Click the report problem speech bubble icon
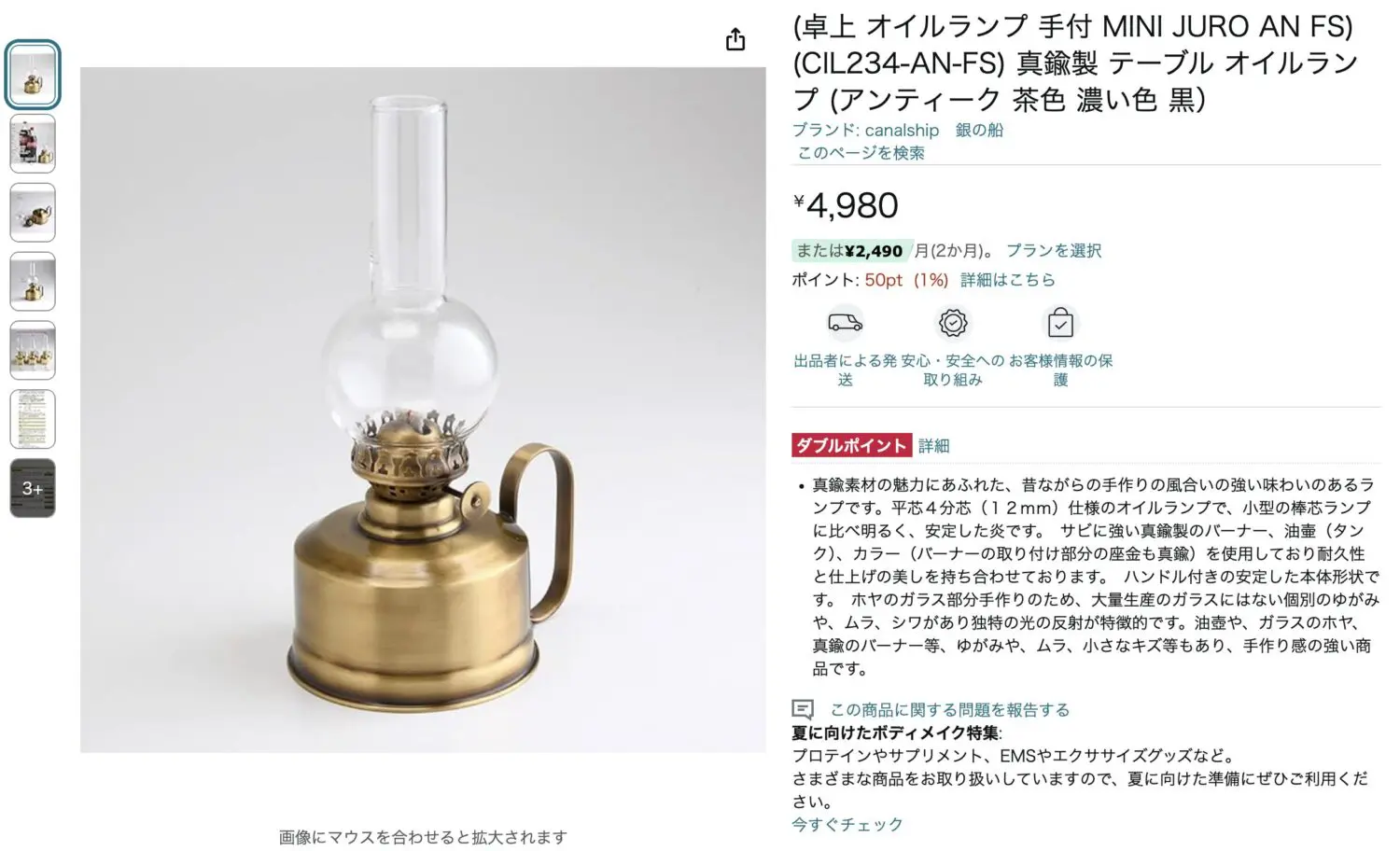 tap(803, 709)
